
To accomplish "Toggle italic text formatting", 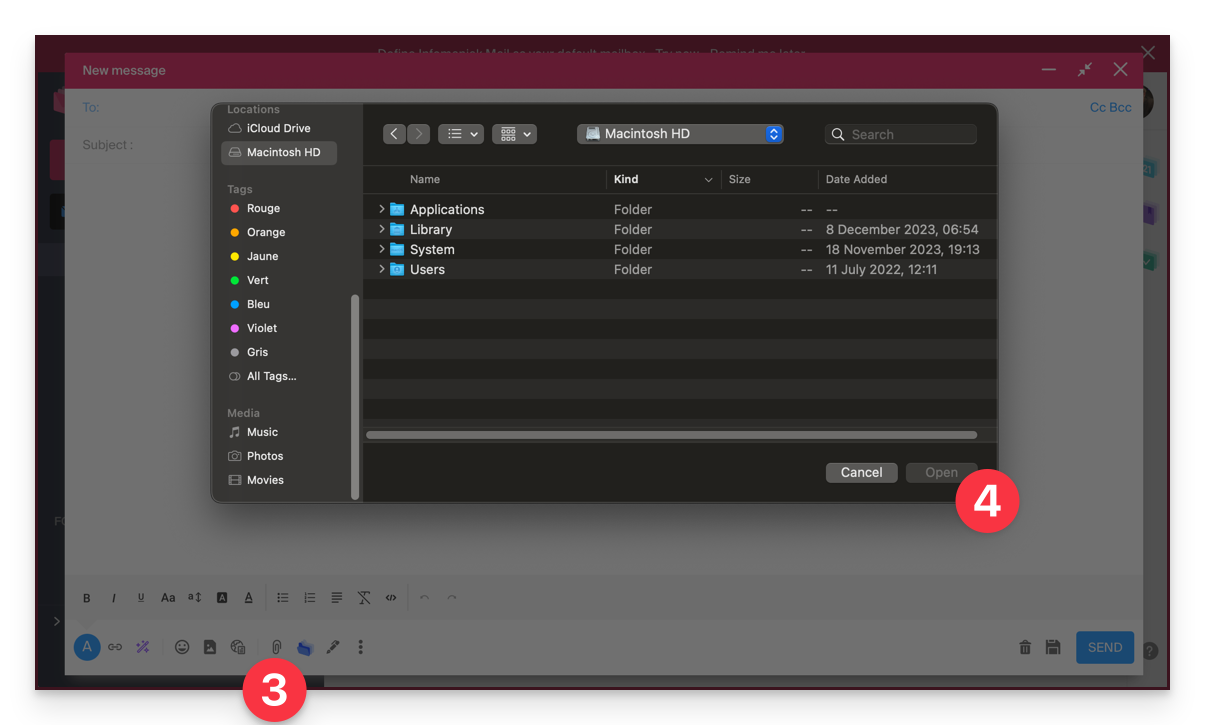I will click(x=114, y=598).
